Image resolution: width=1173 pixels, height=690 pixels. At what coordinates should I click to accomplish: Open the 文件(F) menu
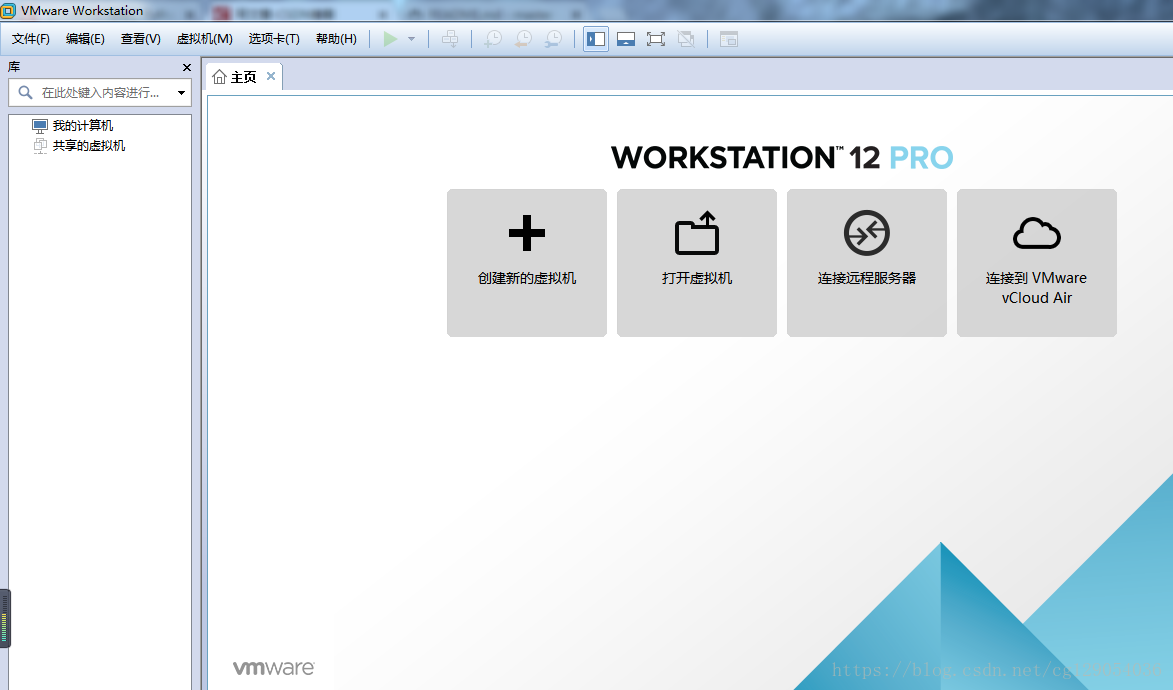point(31,39)
